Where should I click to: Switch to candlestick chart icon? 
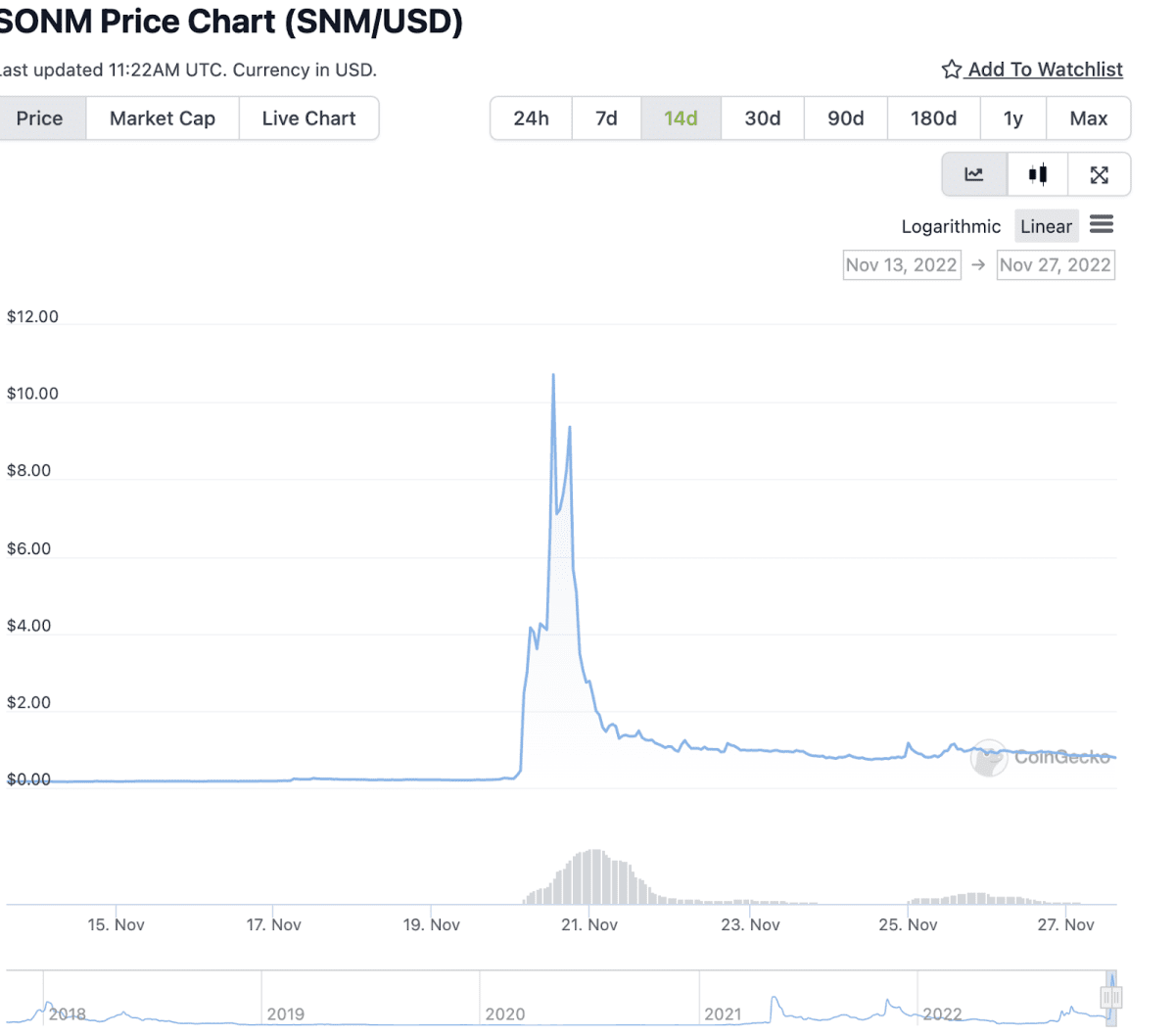pyautogui.click(x=1038, y=175)
